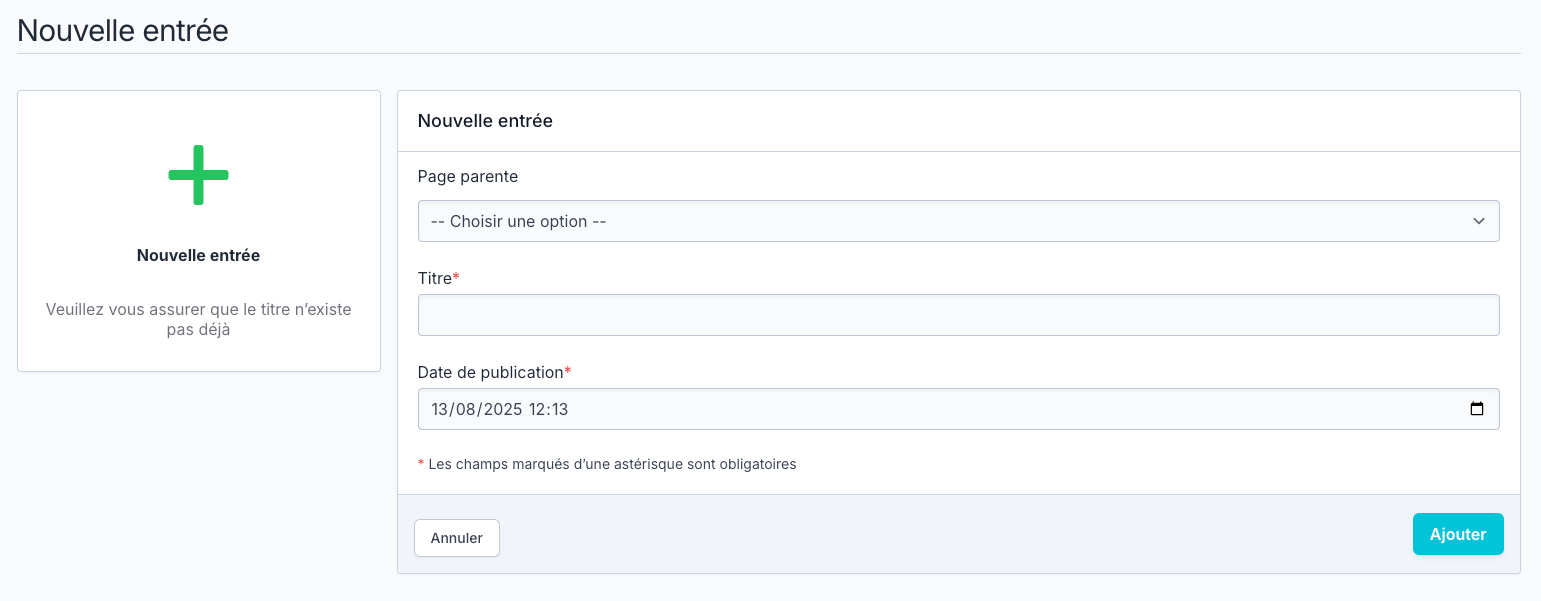Select the hour value 12 in publication time

pyautogui.click(x=540, y=409)
